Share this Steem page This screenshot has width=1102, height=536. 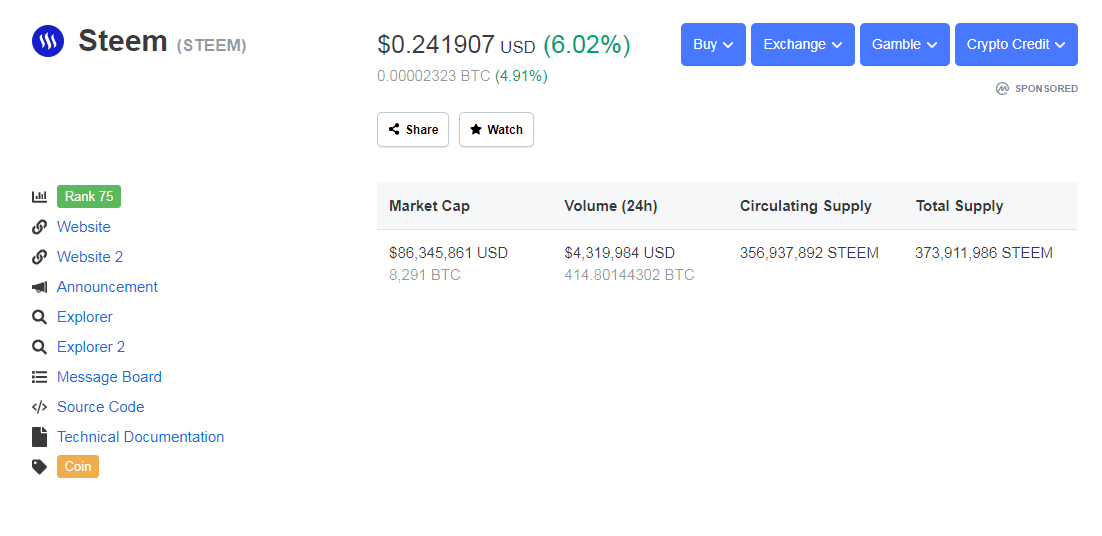pos(413,130)
